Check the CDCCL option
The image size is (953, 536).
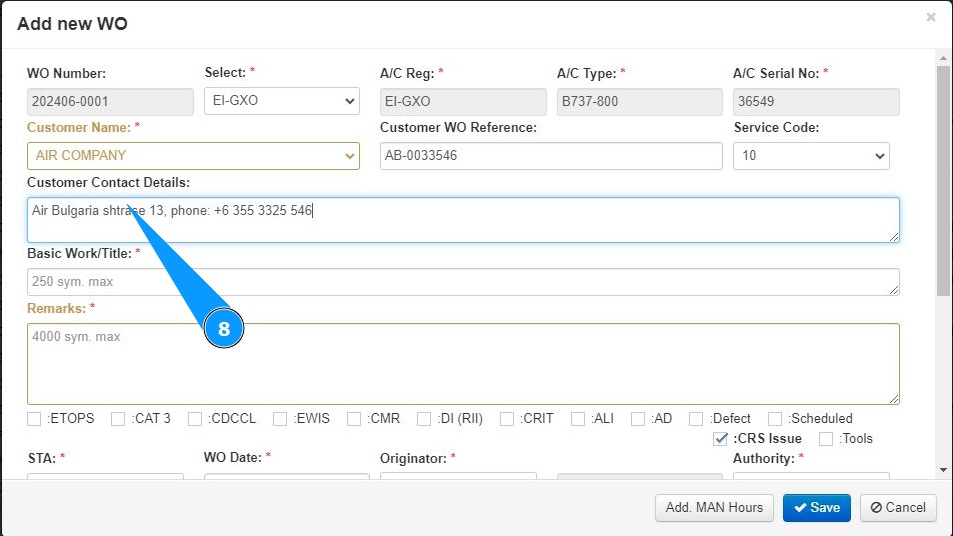coord(195,419)
